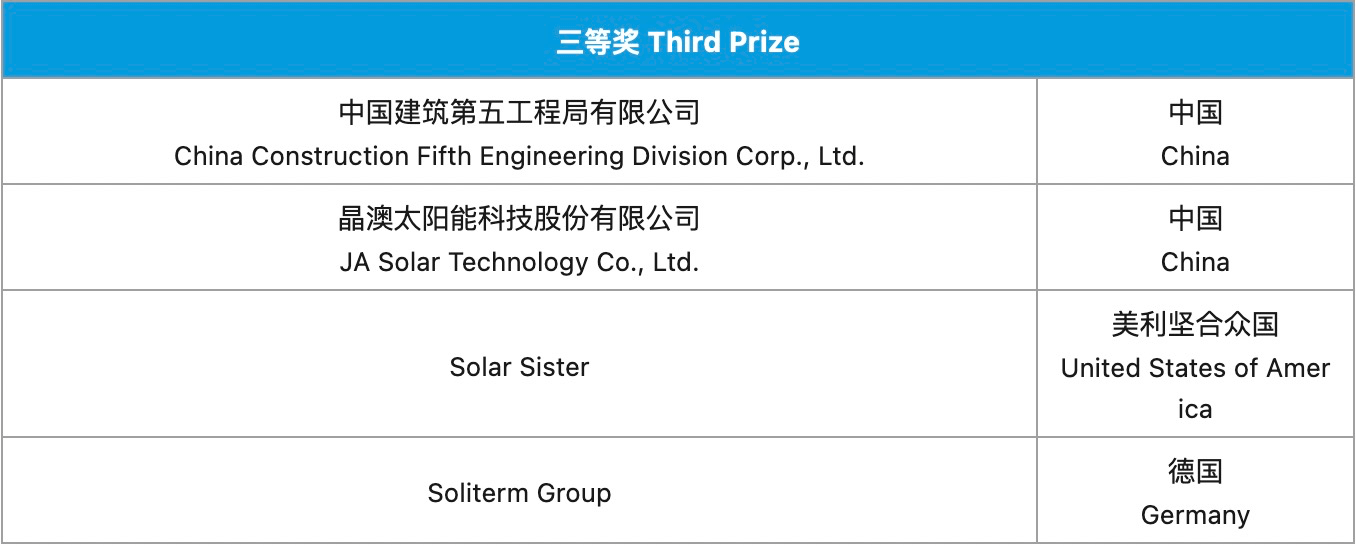Click China in the JA Solar row

1195,262
